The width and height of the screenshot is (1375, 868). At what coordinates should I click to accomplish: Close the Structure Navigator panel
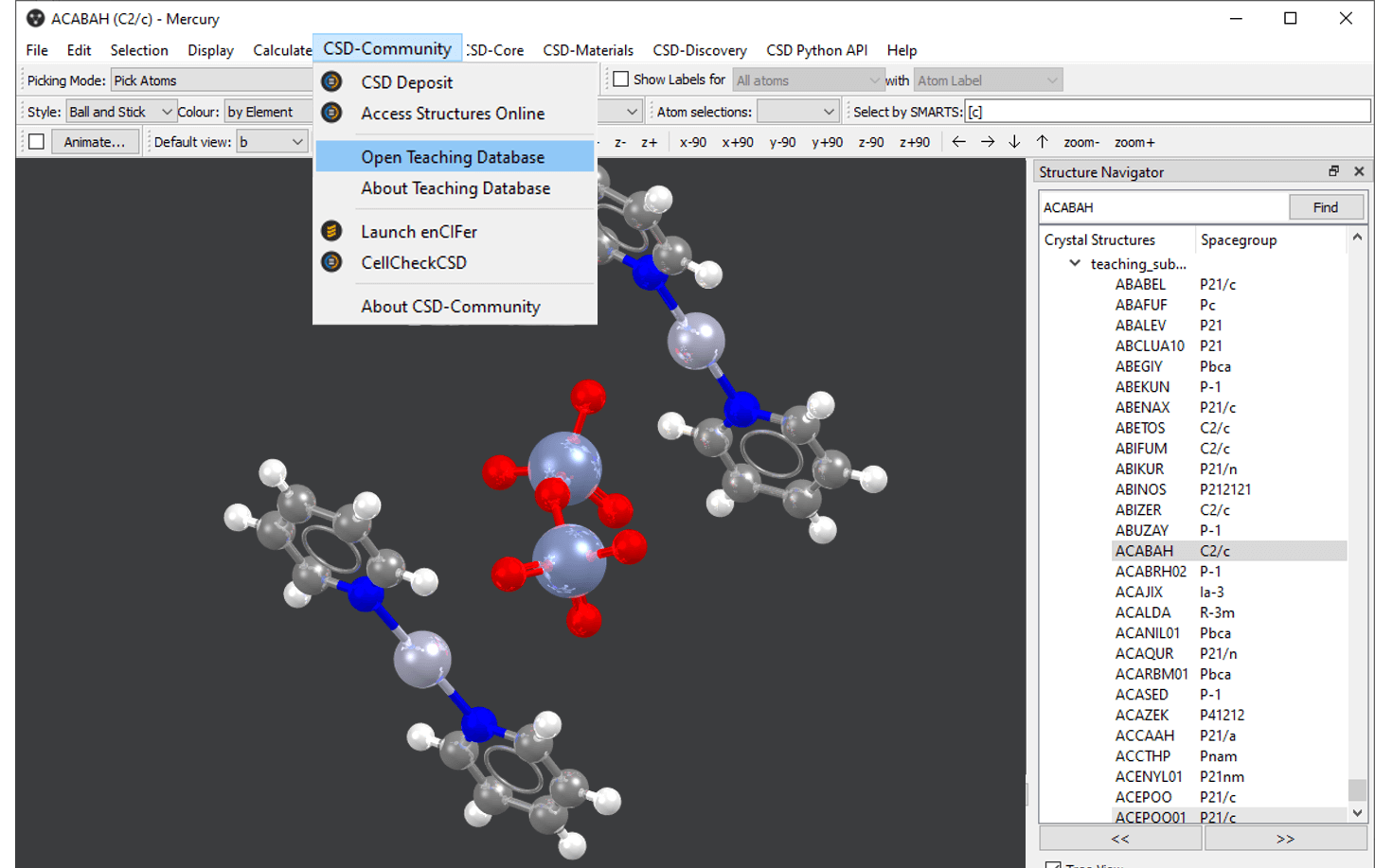(1359, 171)
